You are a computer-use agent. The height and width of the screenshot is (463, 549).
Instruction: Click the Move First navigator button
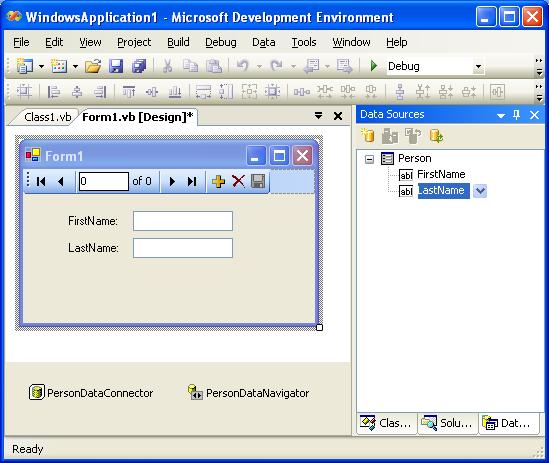(x=41, y=181)
